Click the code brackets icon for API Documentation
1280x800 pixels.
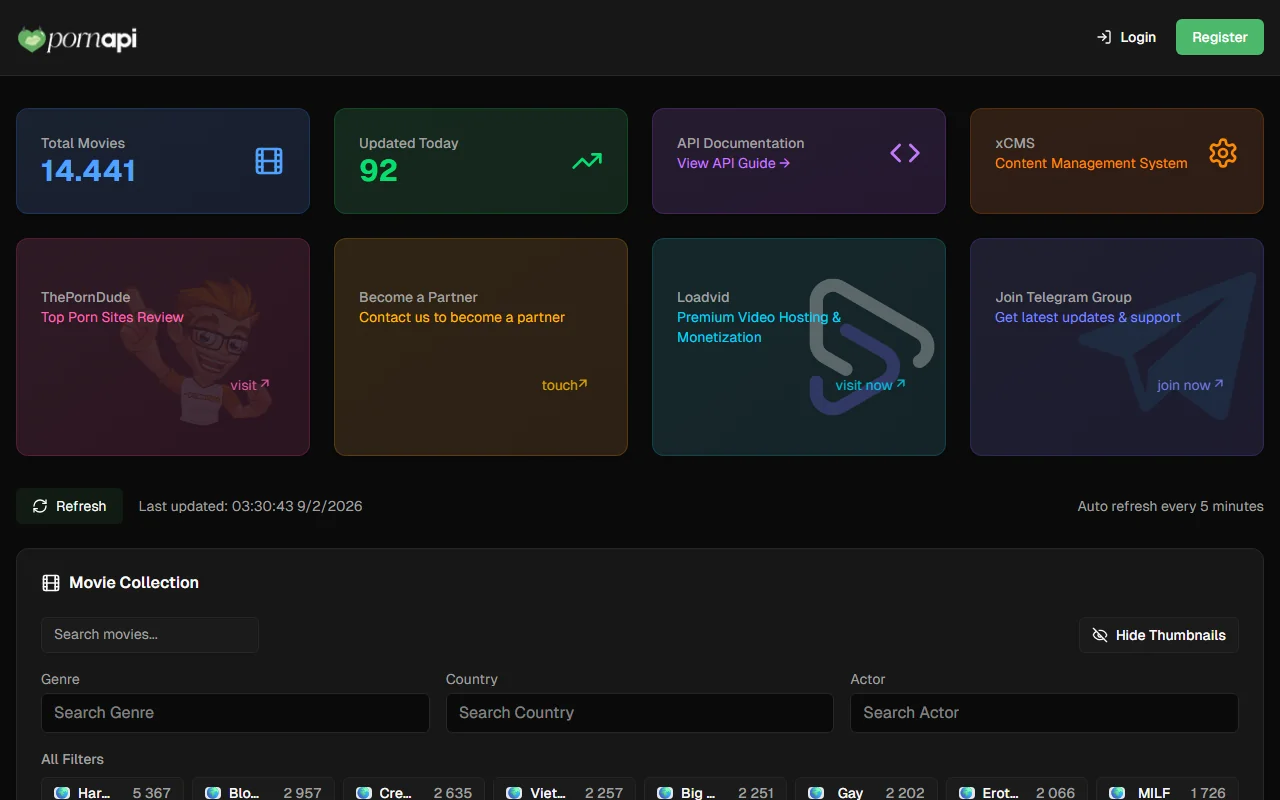pyautogui.click(x=905, y=153)
